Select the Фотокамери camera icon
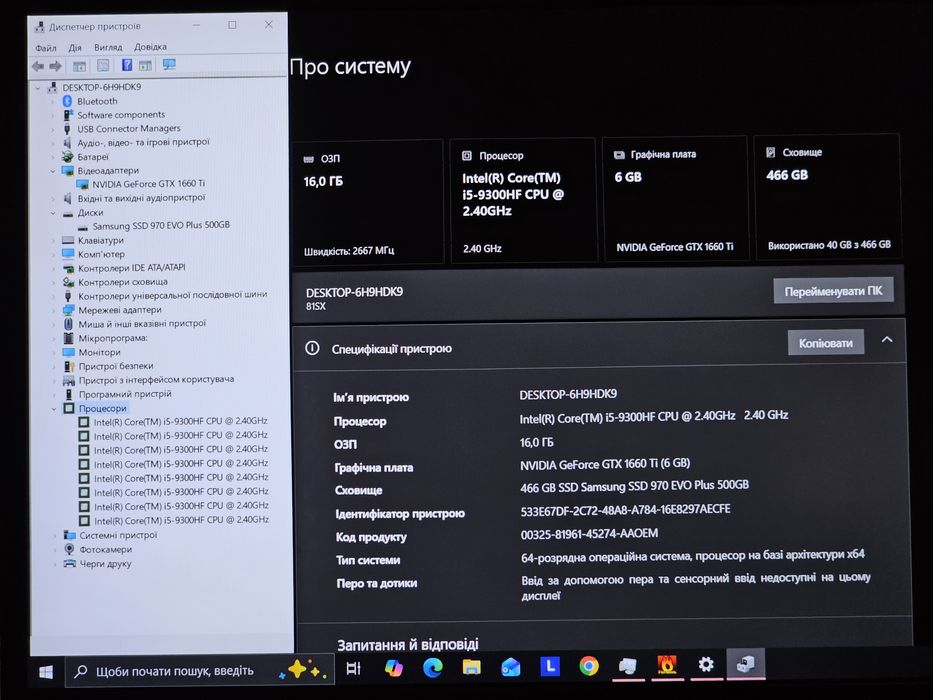This screenshot has width=933, height=700. click(x=70, y=549)
